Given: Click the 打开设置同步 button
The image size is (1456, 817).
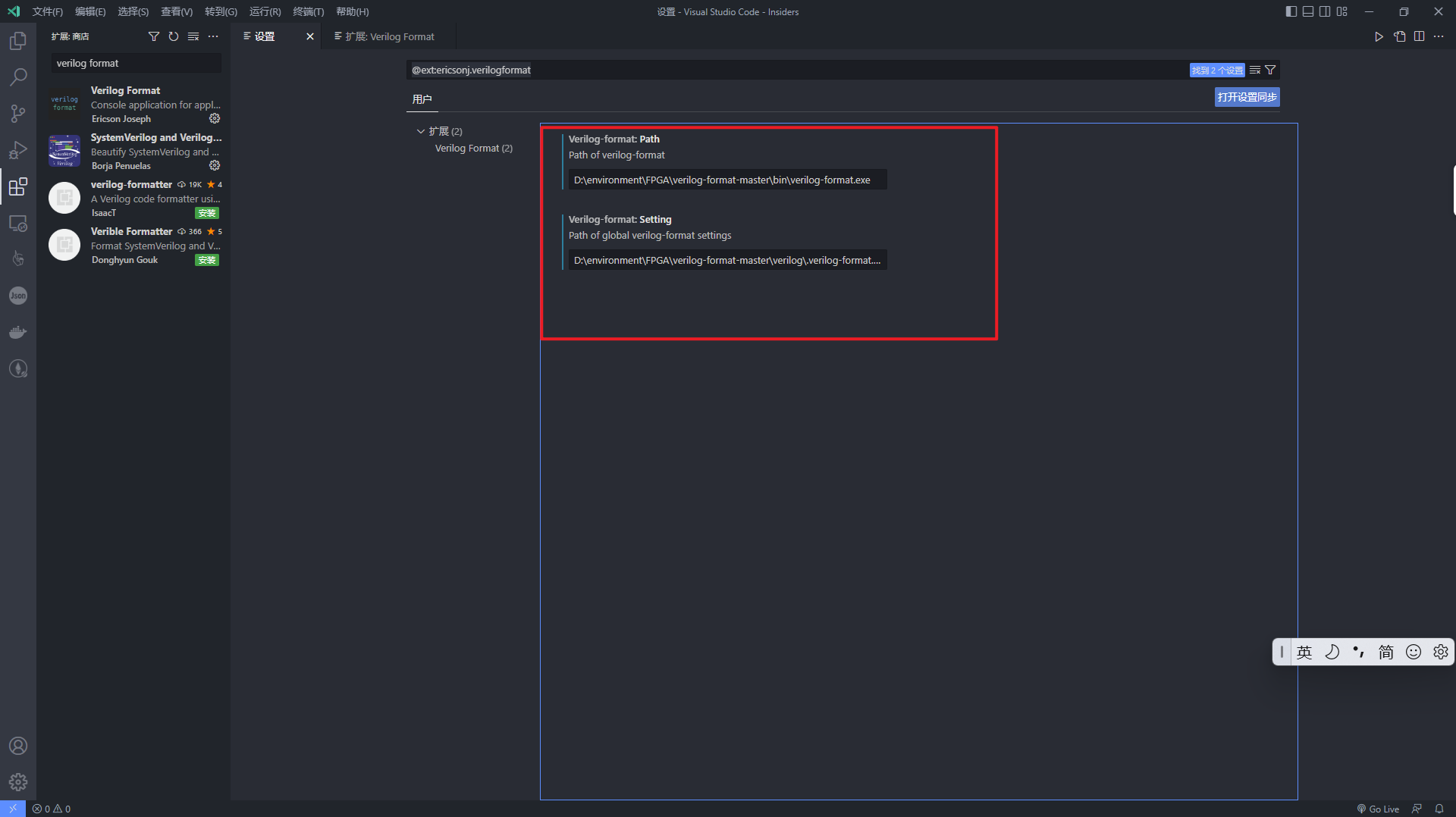Looking at the screenshot, I should [1246, 96].
